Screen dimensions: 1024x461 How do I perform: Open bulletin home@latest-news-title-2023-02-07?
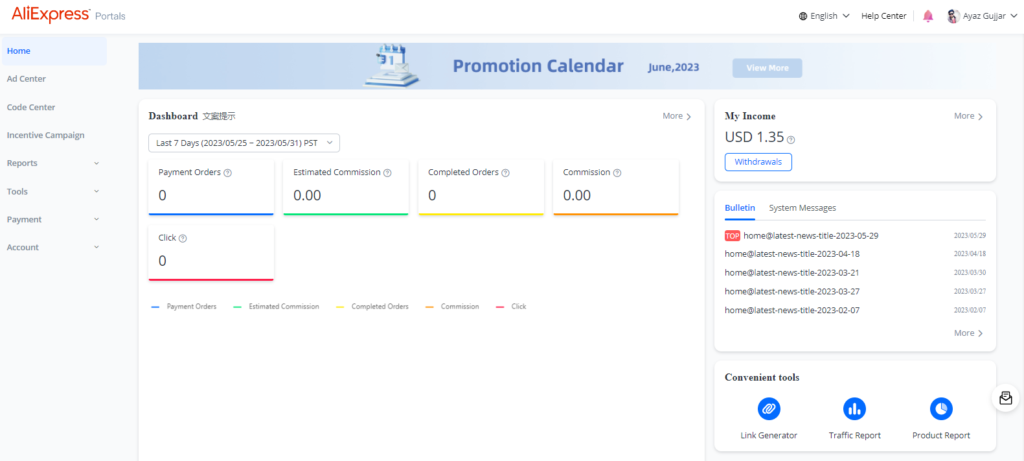click(792, 310)
